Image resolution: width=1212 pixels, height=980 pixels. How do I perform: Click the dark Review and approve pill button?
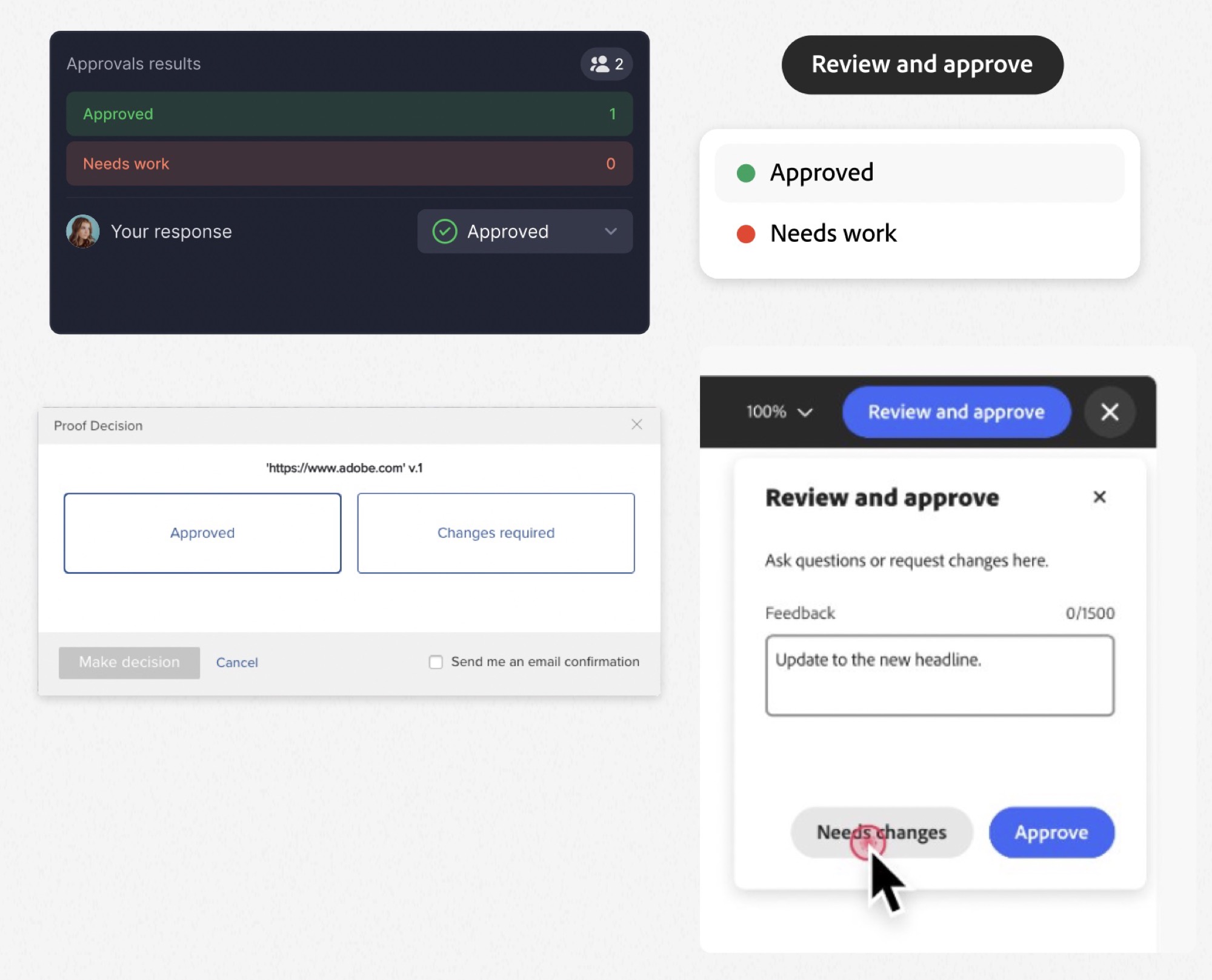(x=922, y=64)
